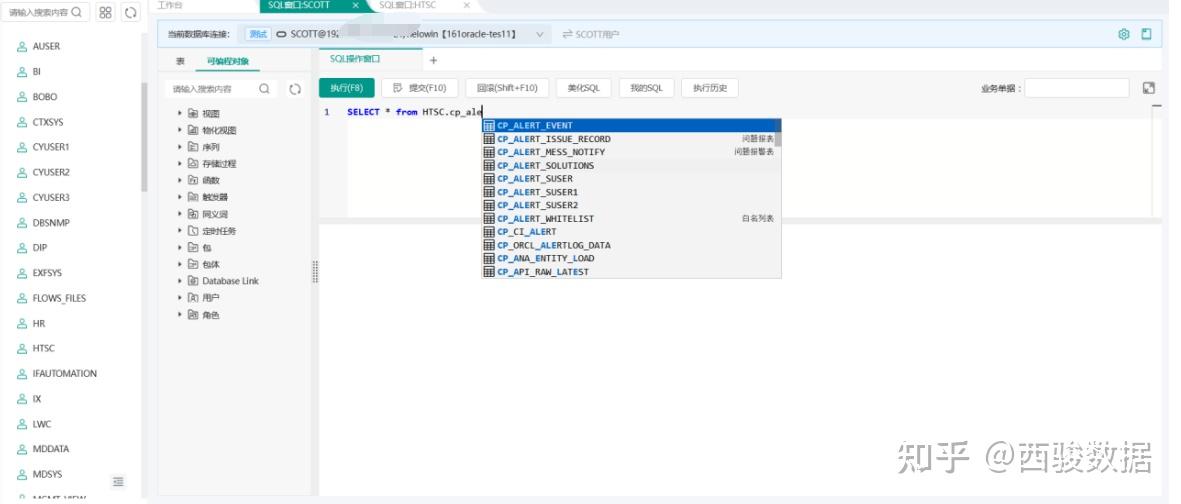Screen dimensions: 1181x504
Task: Expand the 触发器 tree node
Action: pos(180,197)
